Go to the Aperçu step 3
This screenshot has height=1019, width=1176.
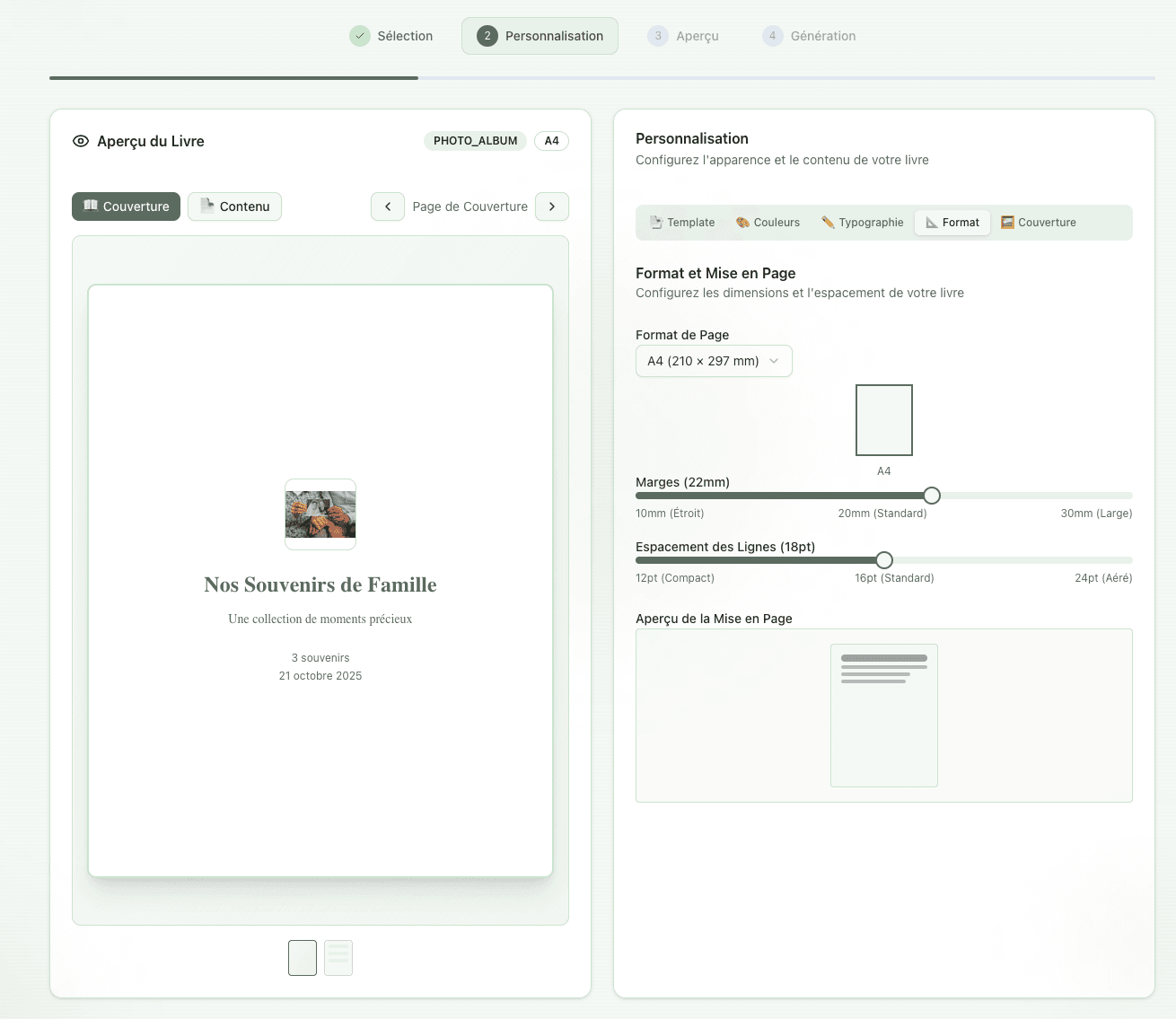(684, 36)
